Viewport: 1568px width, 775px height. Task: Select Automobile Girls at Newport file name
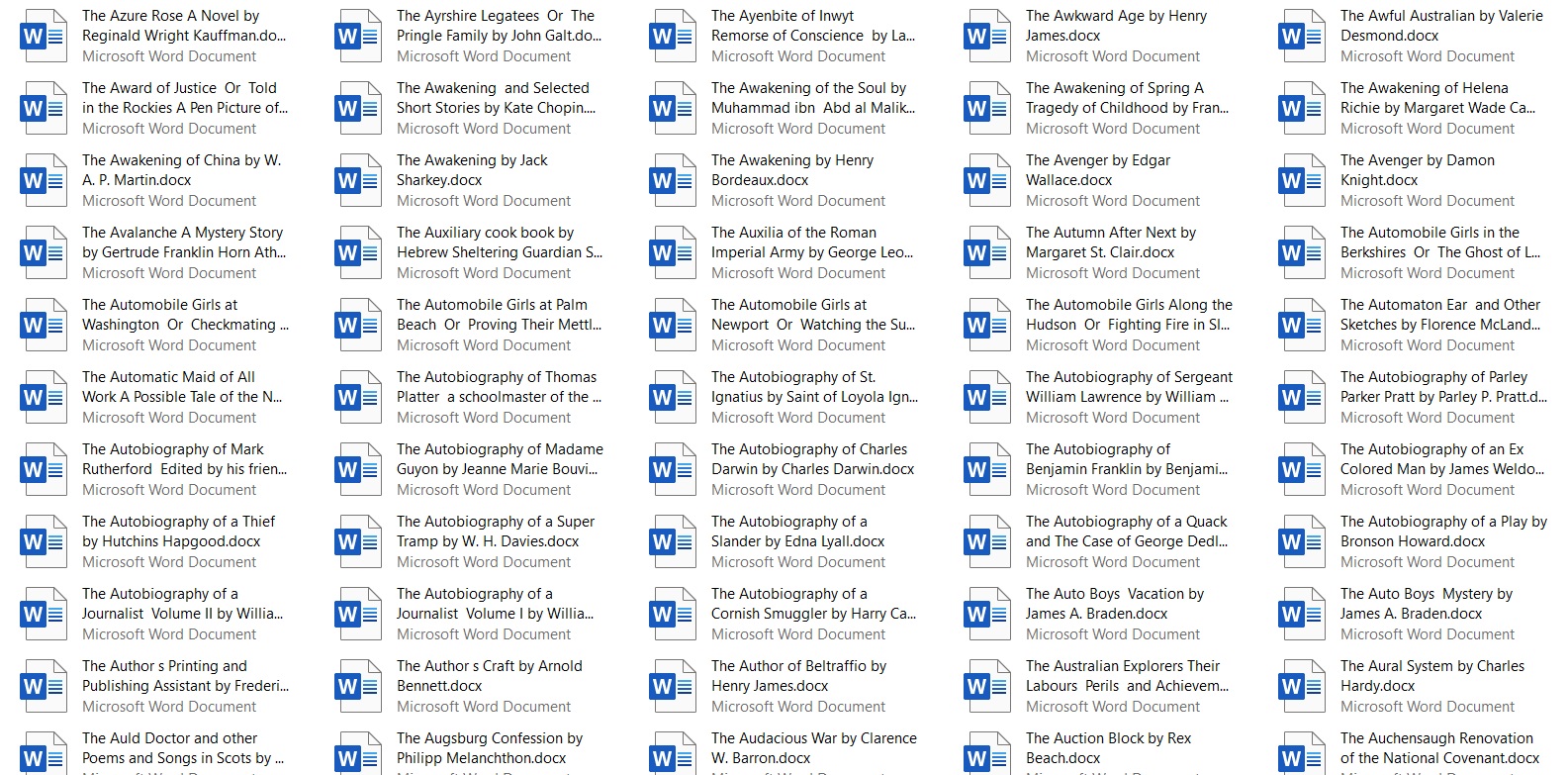[813, 315]
